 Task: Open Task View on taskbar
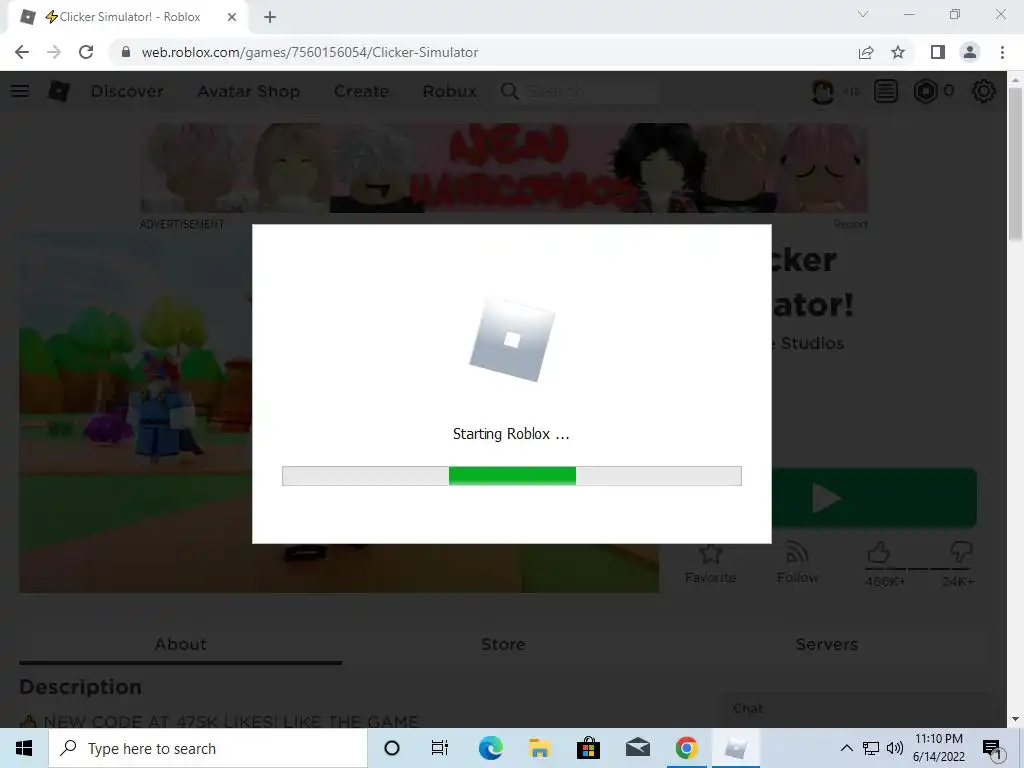(x=440, y=748)
